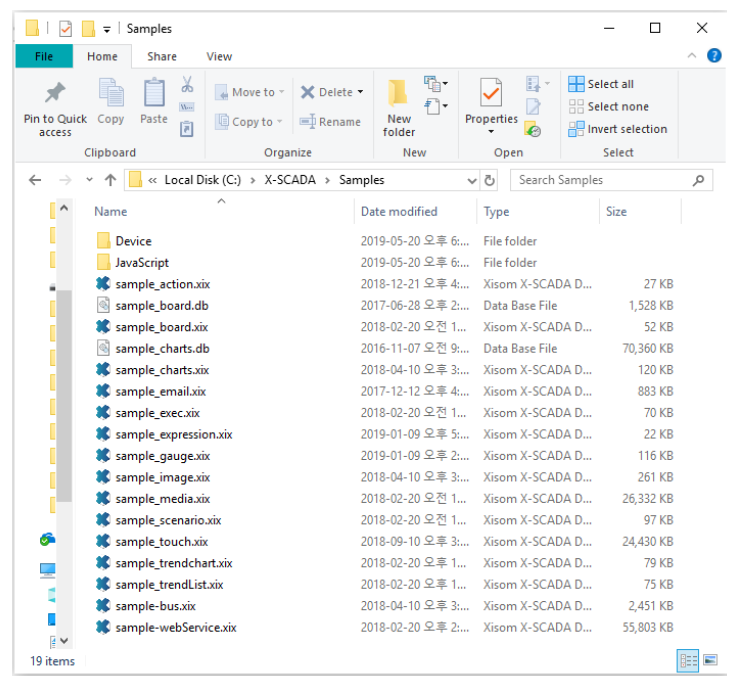
Task: Click the Cut scissors icon
Action: 187,85
